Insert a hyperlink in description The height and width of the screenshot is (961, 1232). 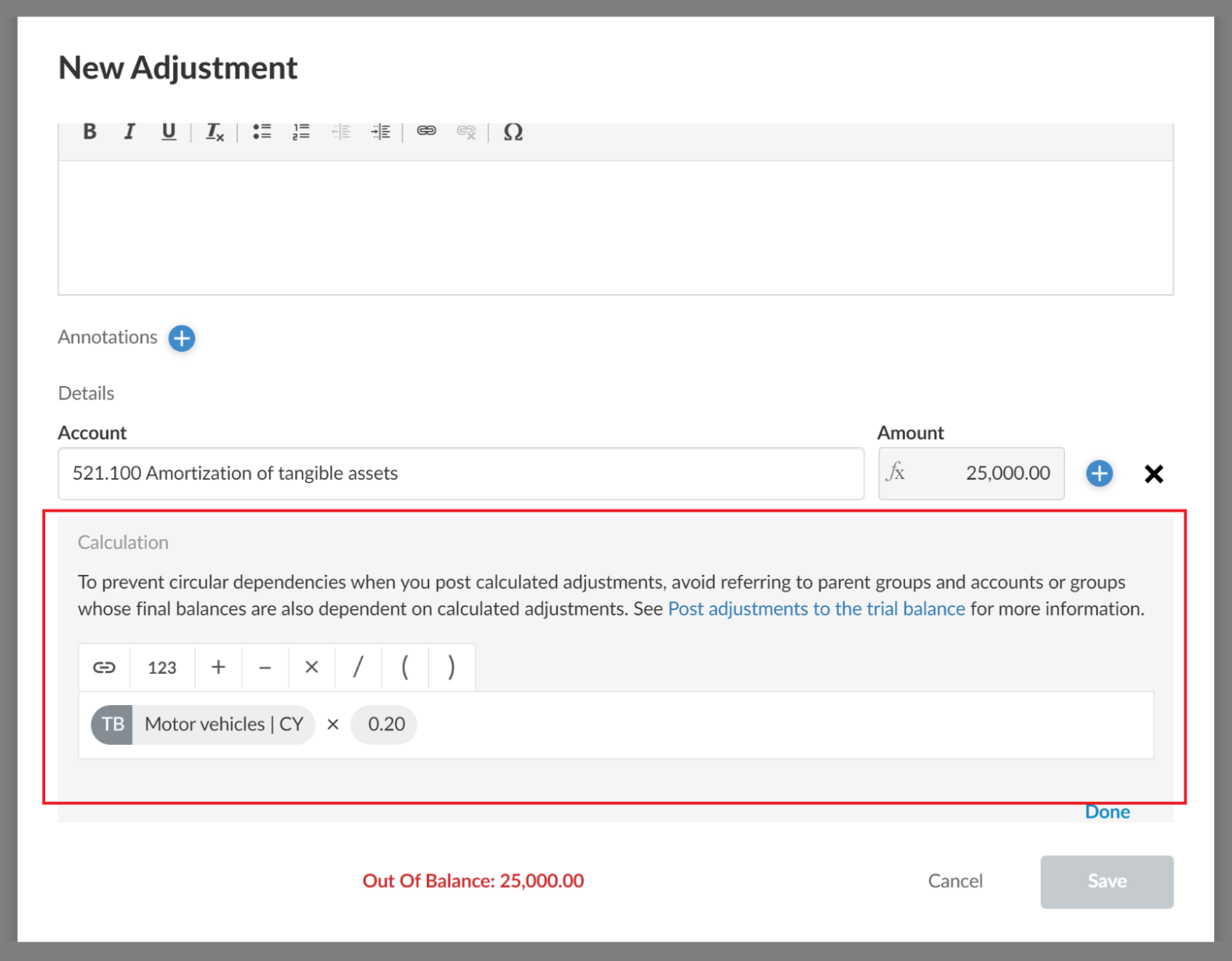(426, 131)
